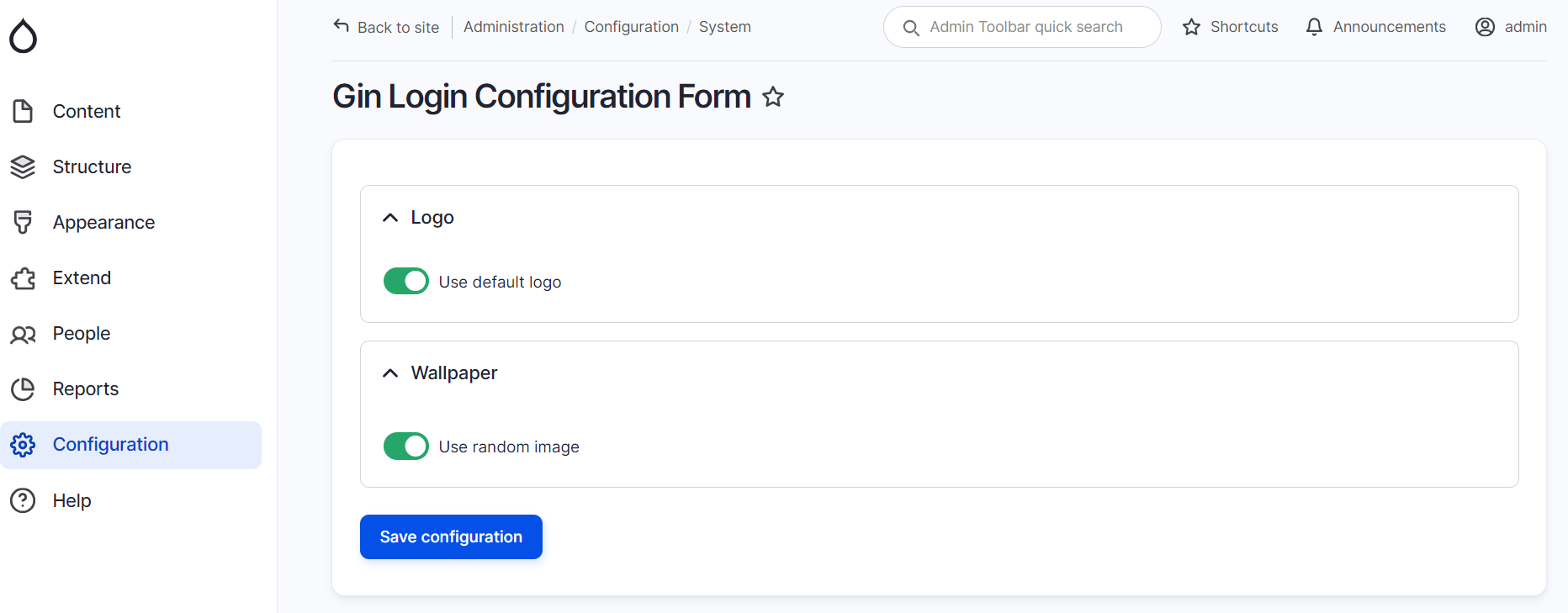Image resolution: width=1568 pixels, height=613 pixels.
Task: Turn off Use random image toggle
Action: 405,446
